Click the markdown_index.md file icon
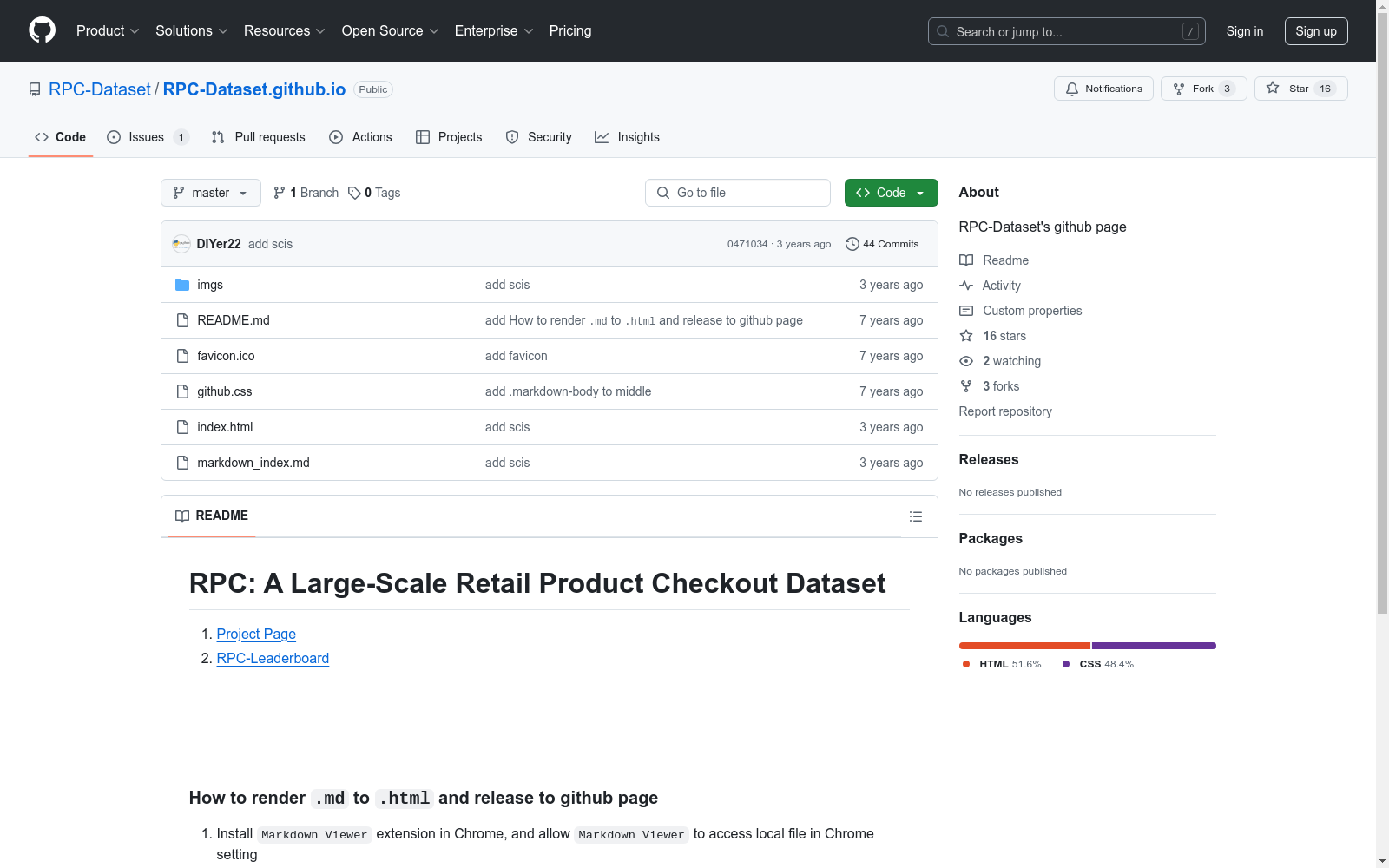 (x=182, y=463)
